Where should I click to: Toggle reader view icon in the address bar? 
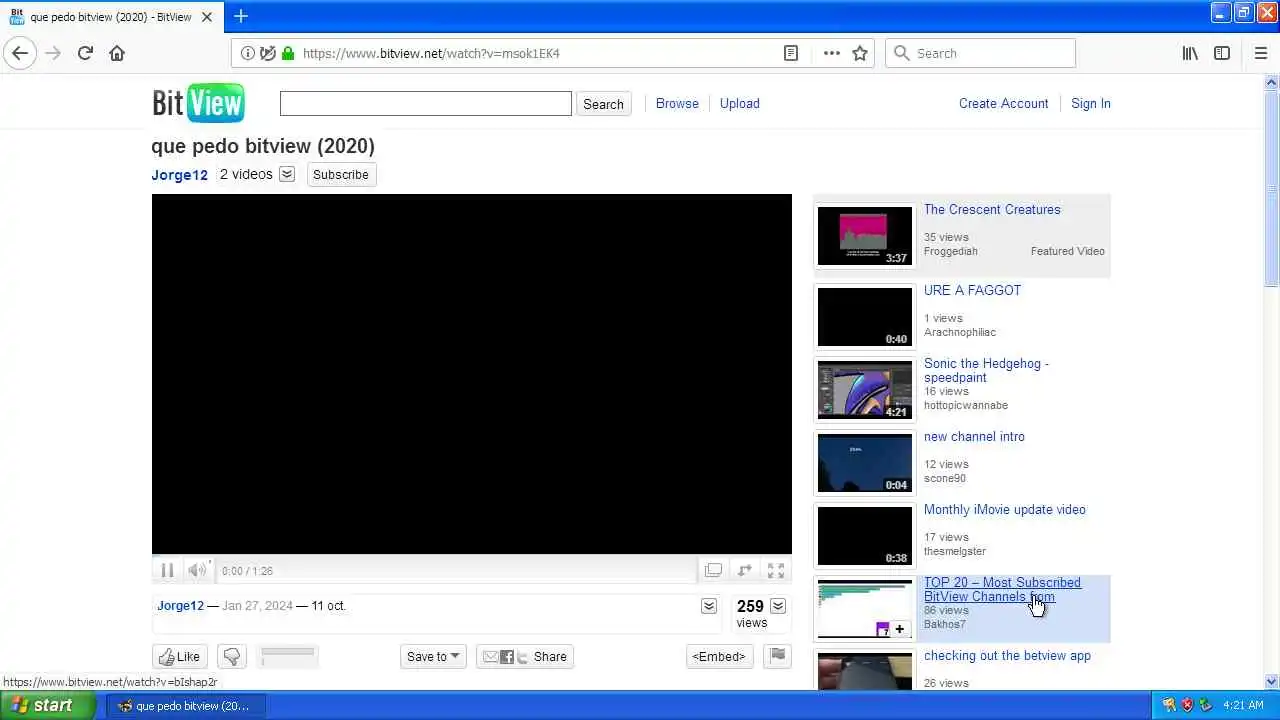(791, 53)
